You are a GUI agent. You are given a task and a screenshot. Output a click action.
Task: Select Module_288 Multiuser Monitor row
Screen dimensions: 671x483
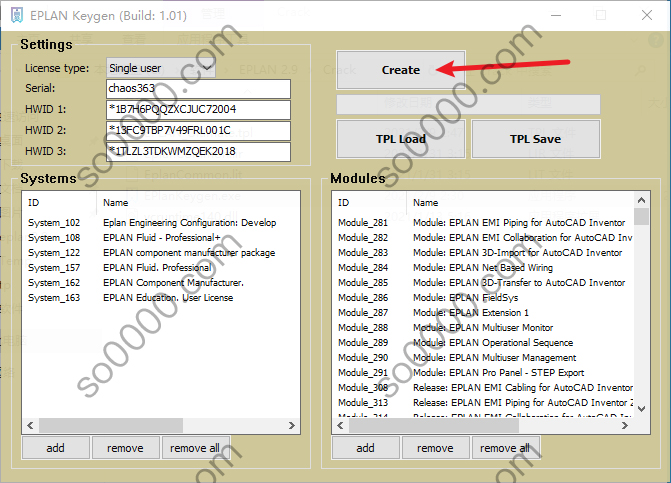(x=483, y=328)
